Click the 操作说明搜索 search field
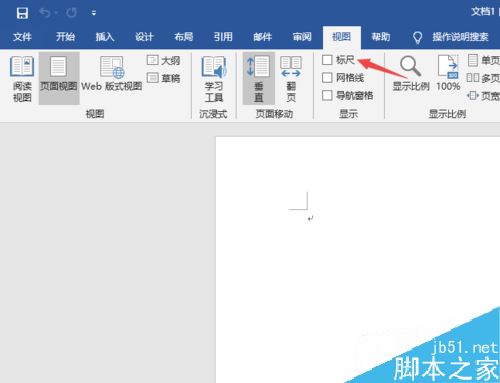 click(460, 37)
